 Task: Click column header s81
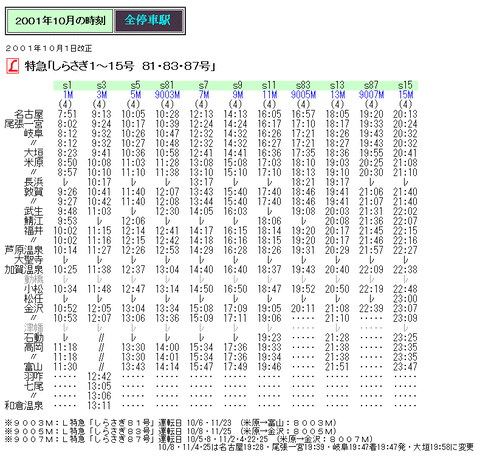[167, 85]
